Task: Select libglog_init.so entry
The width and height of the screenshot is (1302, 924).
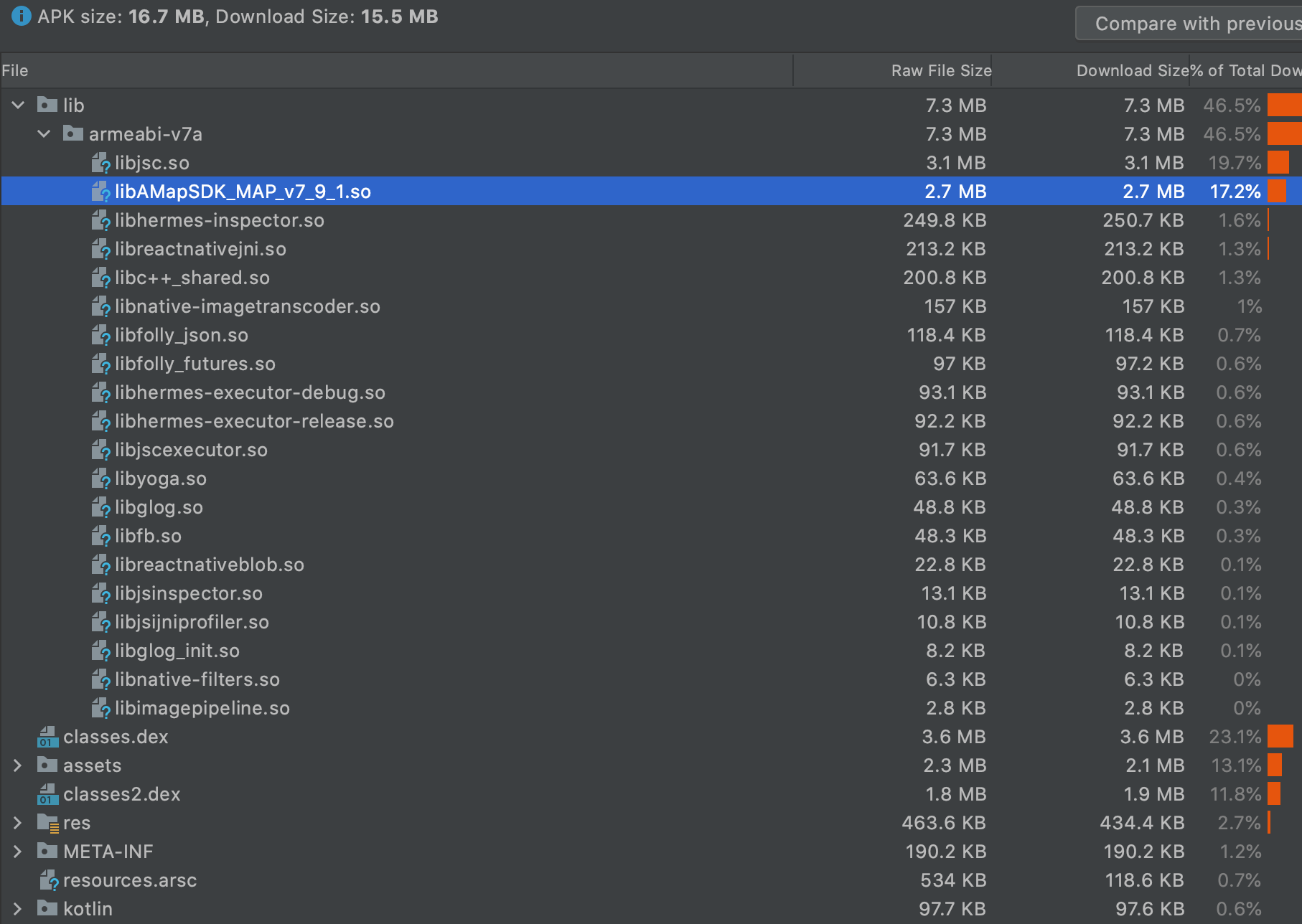Action: click(651, 651)
